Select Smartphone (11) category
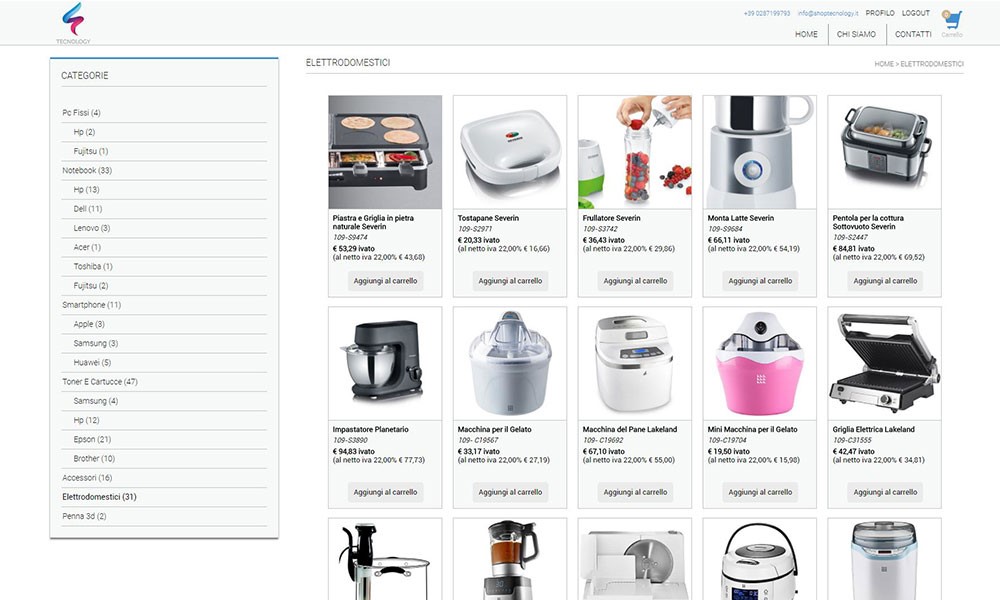The height and width of the screenshot is (600, 1000). point(91,305)
